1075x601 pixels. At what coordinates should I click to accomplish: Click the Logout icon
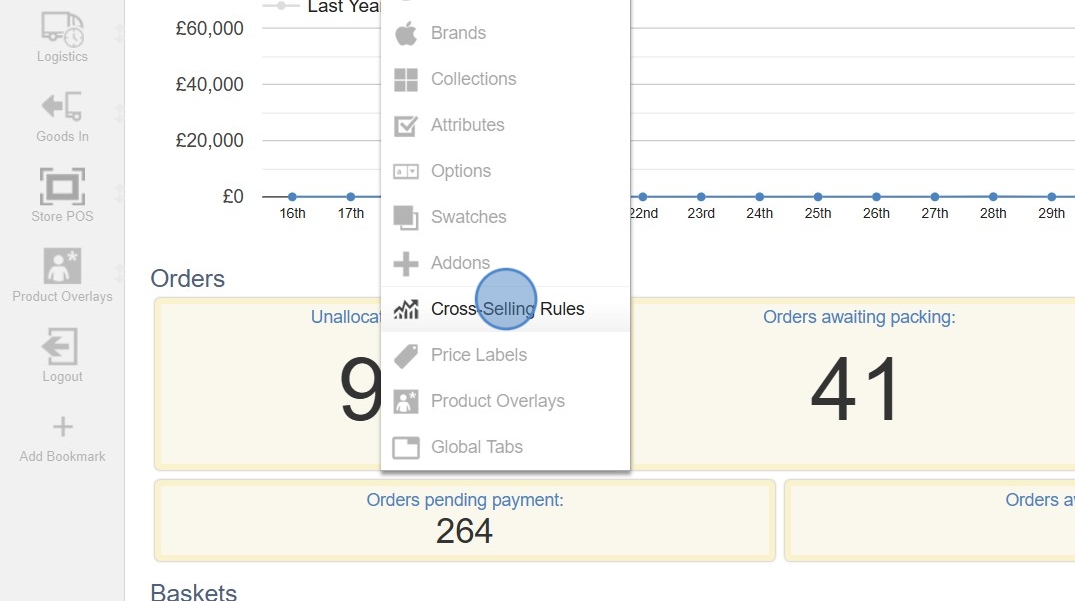tap(62, 347)
